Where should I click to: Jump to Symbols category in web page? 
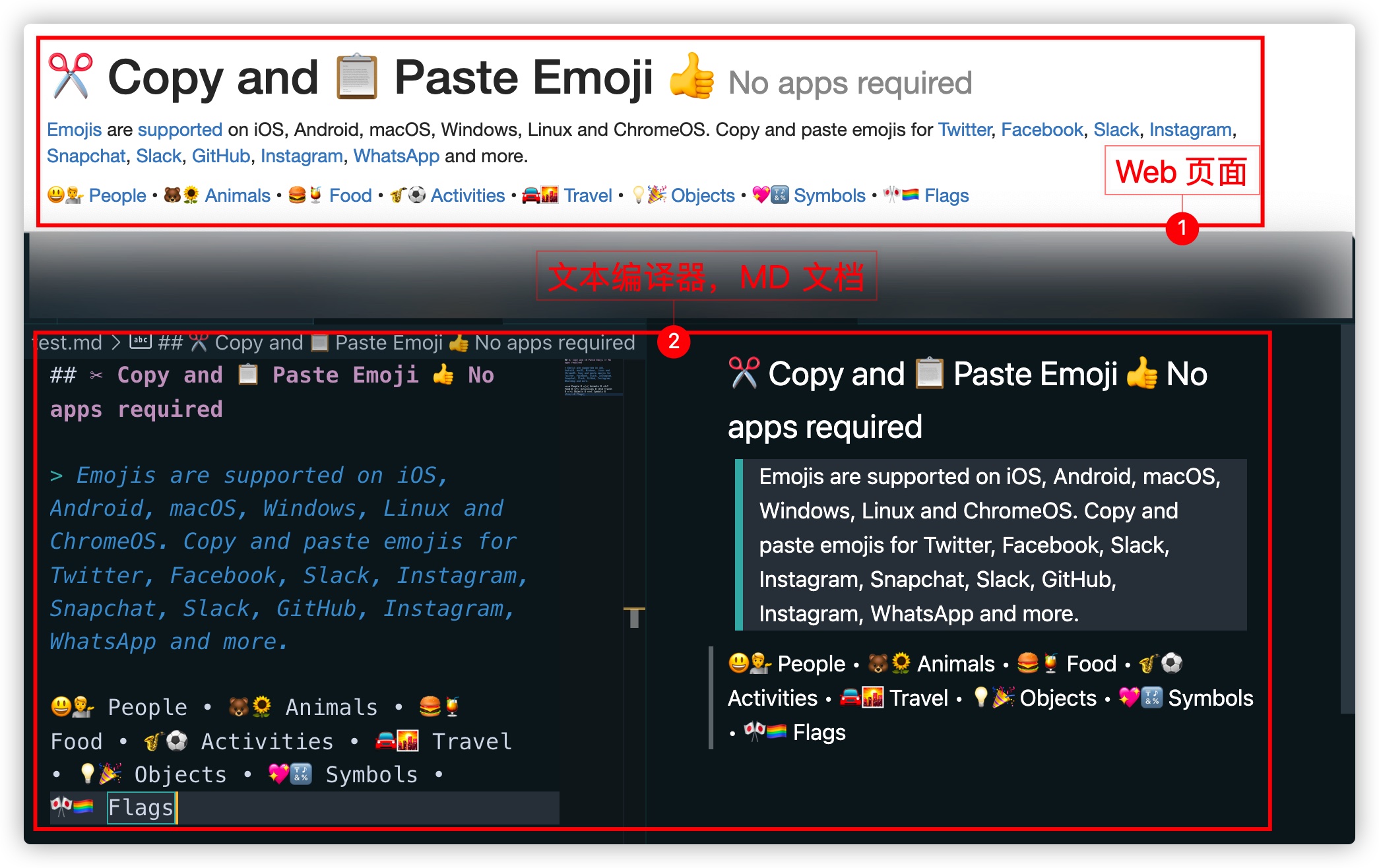click(829, 195)
